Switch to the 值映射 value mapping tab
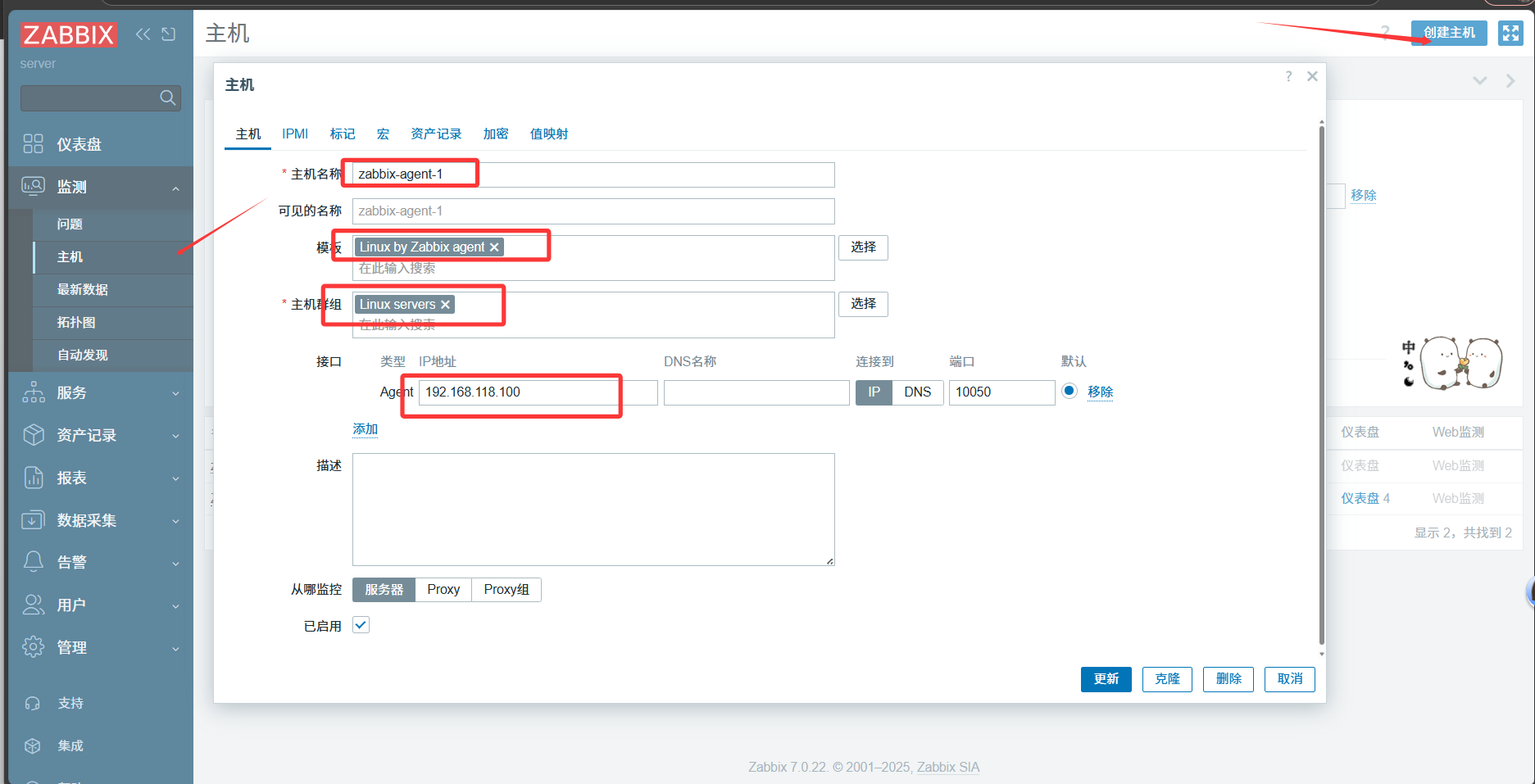The height and width of the screenshot is (784, 1535). click(x=549, y=134)
